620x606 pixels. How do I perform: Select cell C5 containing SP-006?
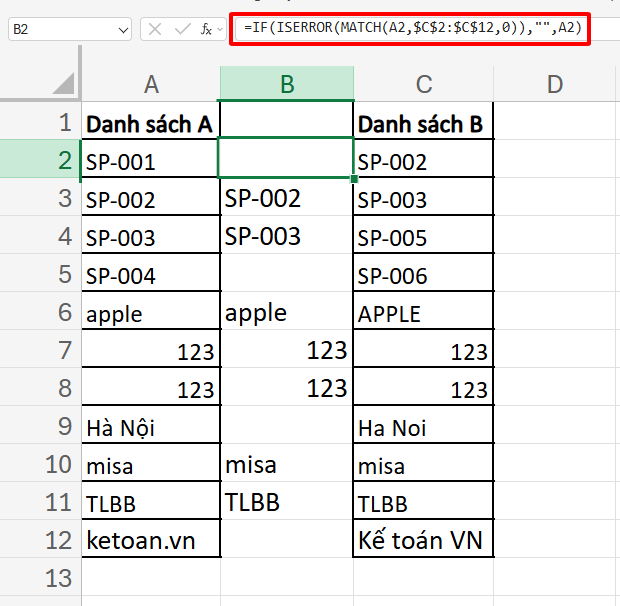point(423,274)
